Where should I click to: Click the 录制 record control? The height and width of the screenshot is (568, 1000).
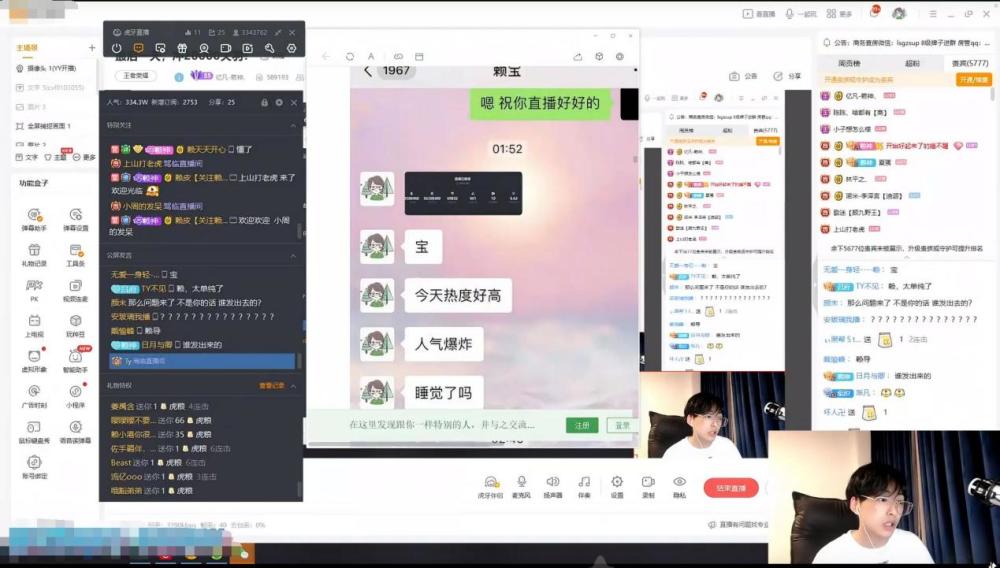tap(648, 488)
